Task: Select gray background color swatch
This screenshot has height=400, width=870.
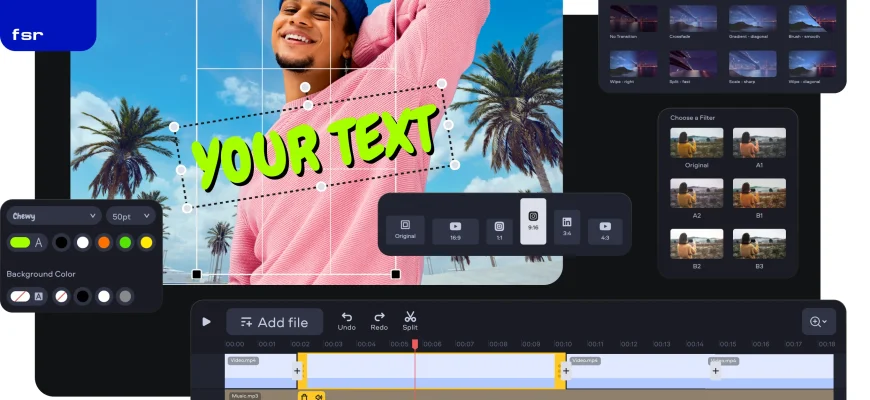Action: click(x=125, y=296)
